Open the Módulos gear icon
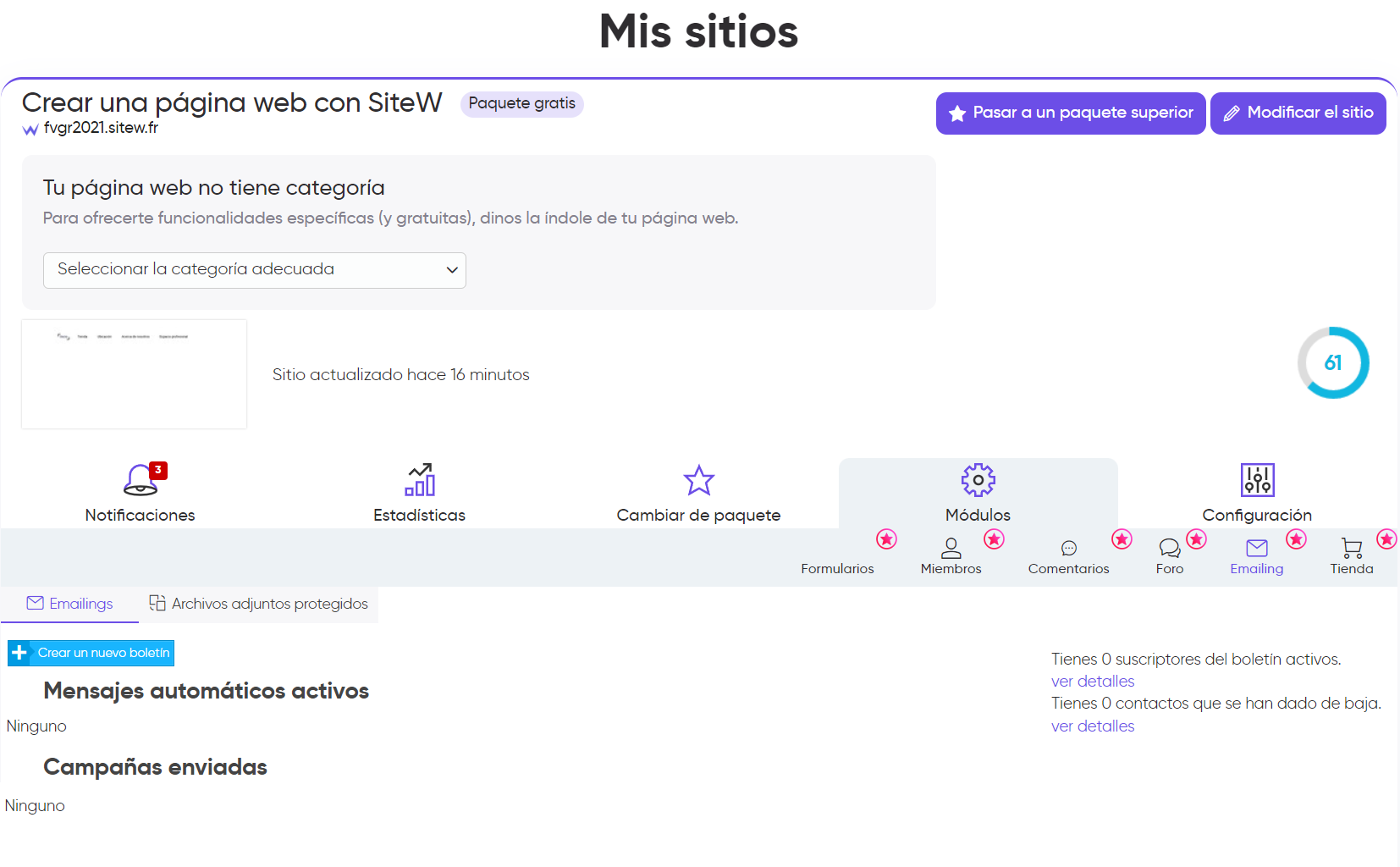 [x=978, y=480]
